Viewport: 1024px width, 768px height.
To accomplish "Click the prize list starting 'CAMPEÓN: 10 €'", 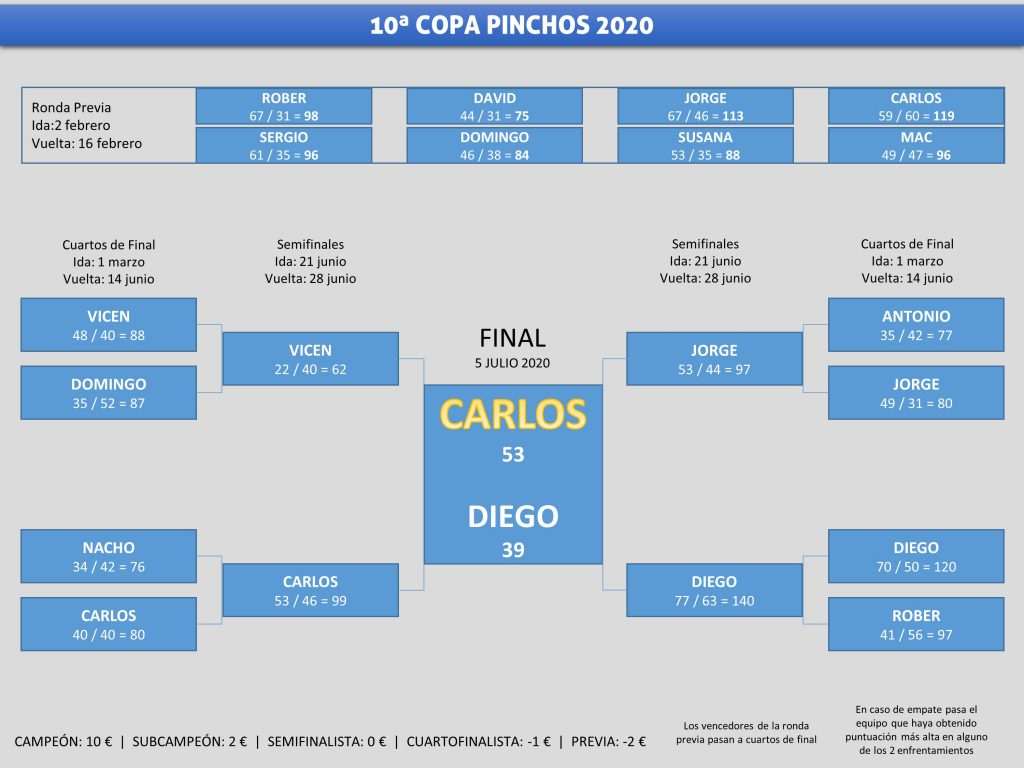I will coord(330,742).
